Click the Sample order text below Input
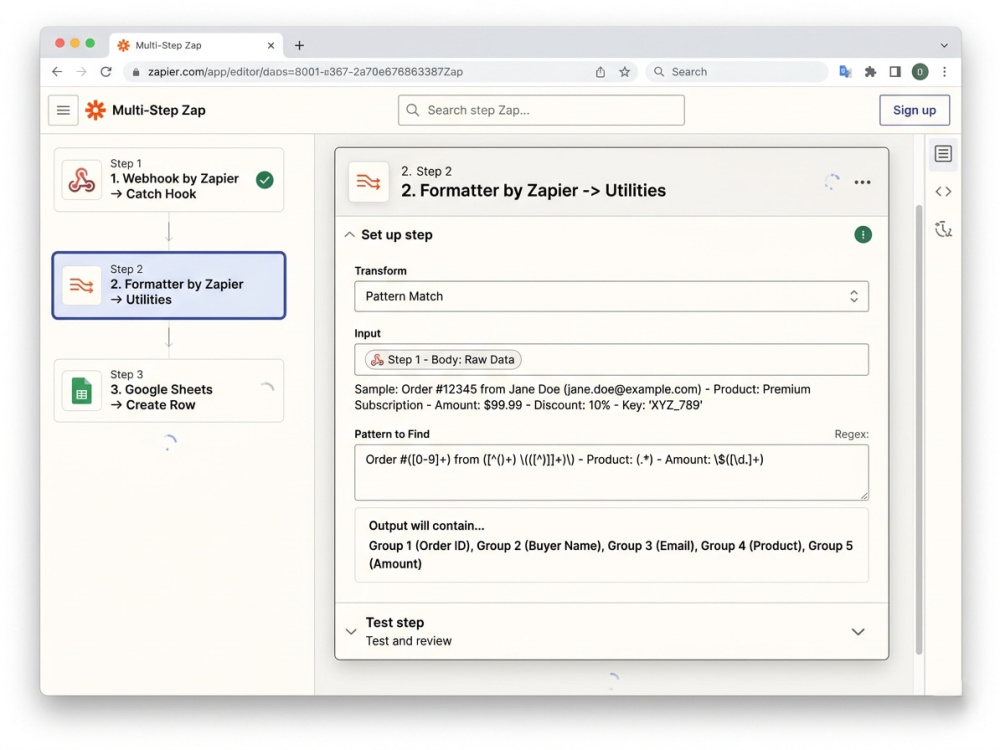Screen dimensions: 1000x750 [582, 397]
